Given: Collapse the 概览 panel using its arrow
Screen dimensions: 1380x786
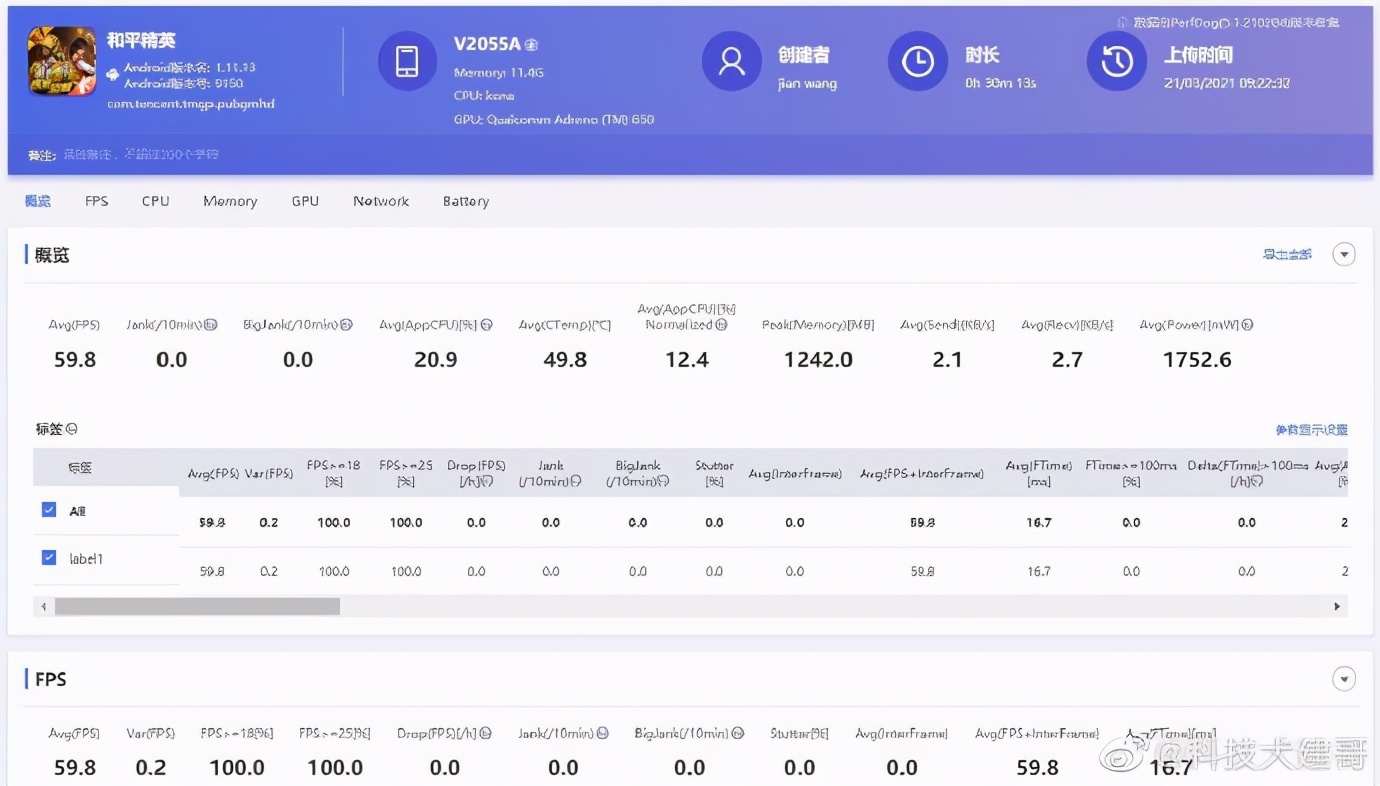Looking at the screenshot, I should pos(1344,254).
